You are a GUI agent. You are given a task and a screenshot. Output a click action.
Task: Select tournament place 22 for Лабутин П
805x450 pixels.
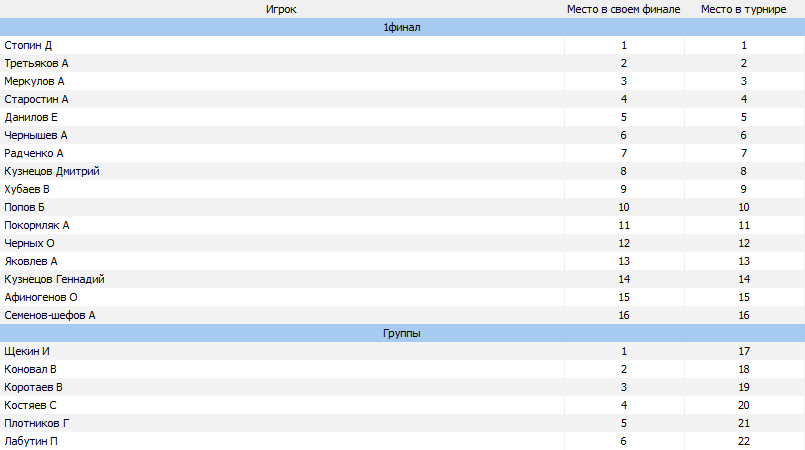pyautogui.click(x=743, y=441)
